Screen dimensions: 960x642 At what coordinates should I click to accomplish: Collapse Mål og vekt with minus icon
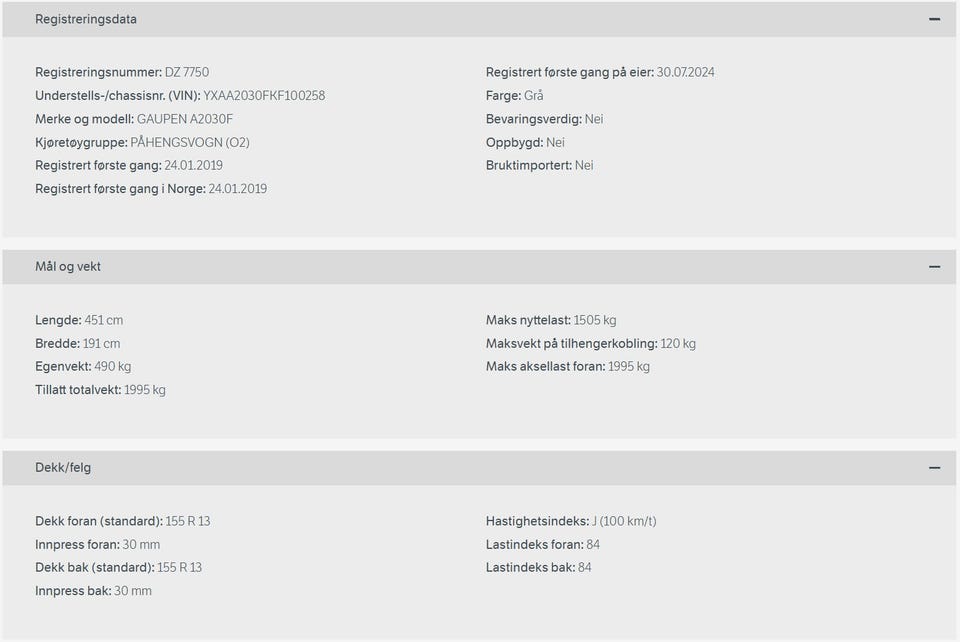pos(934,267)
